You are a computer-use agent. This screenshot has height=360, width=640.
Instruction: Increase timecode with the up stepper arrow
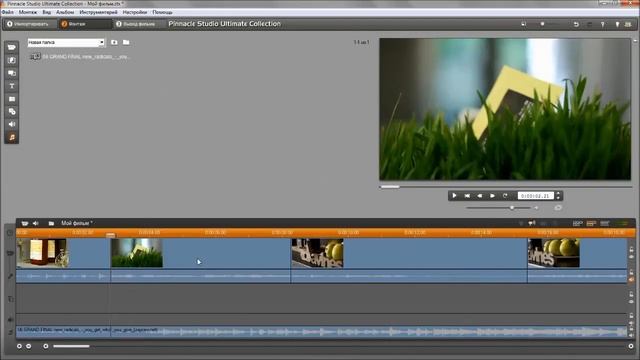pos(558,193)
